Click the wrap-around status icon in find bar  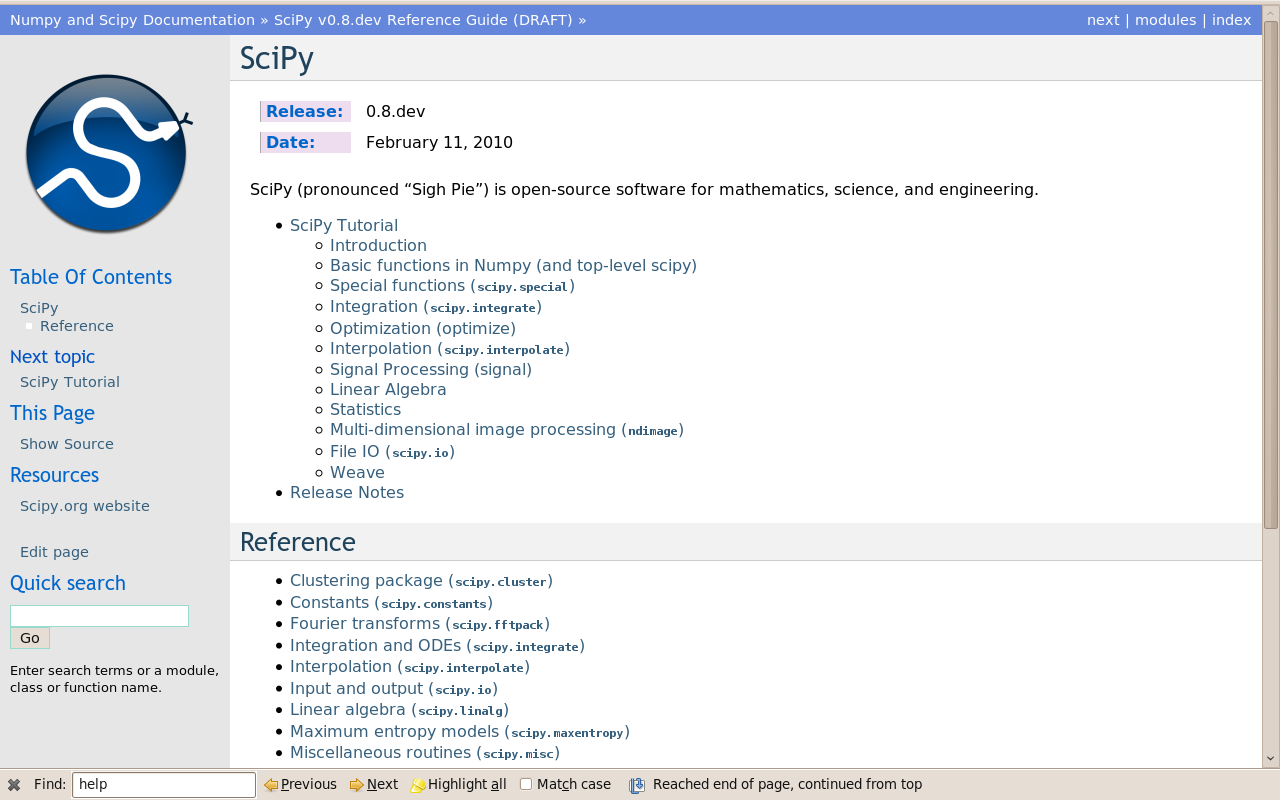tap(637, 785)
